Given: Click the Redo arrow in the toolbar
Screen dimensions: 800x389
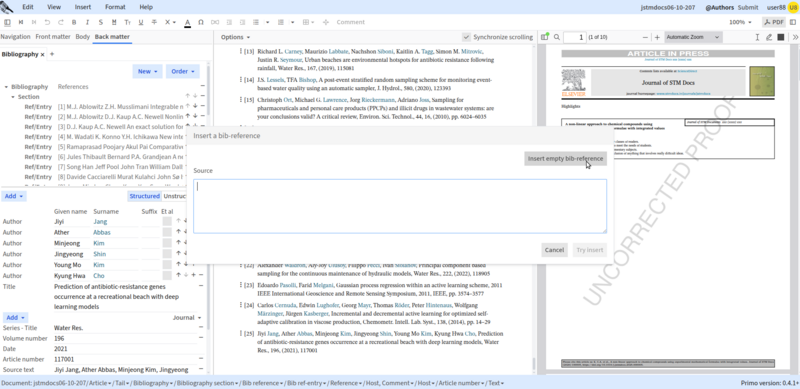Looking at the screenshot, I should [61, 22].
